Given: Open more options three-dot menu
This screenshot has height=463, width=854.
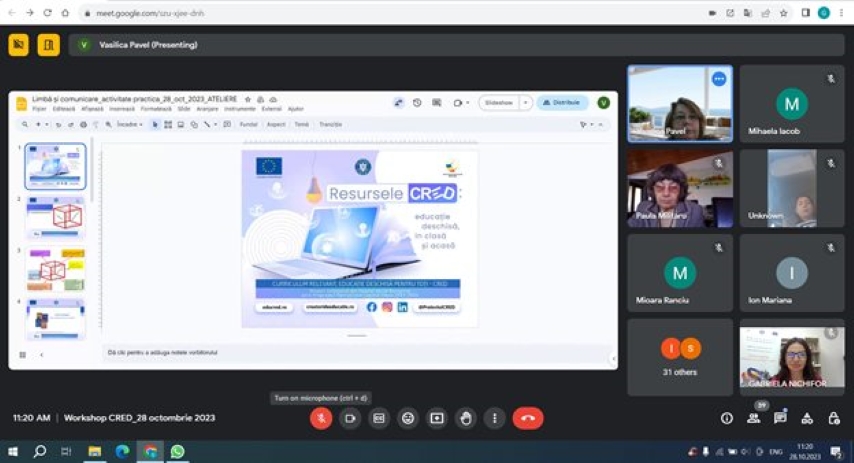Looking at the screenshot, I should pyautogui.click(x=494, y=418).
